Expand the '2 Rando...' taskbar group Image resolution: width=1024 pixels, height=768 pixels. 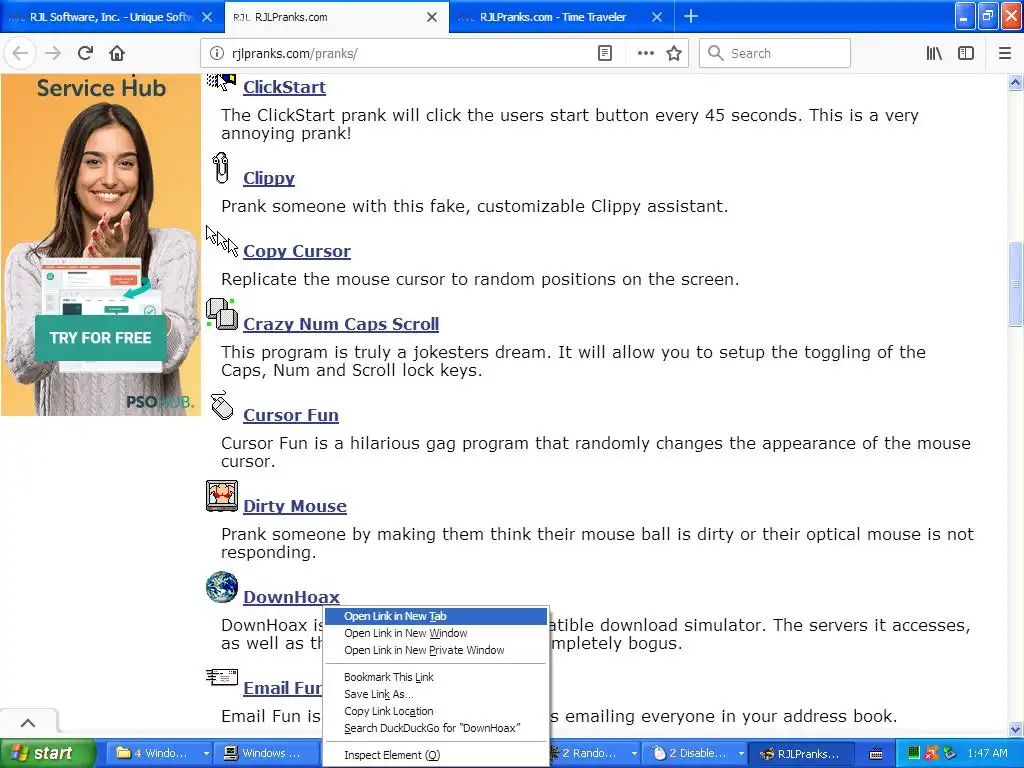click(593, 753)
